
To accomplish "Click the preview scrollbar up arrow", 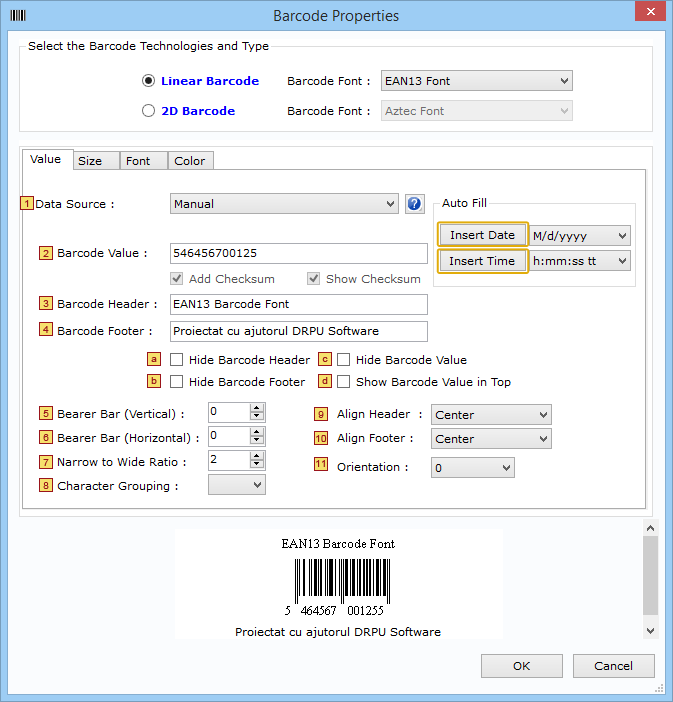I will click(651, 528).
